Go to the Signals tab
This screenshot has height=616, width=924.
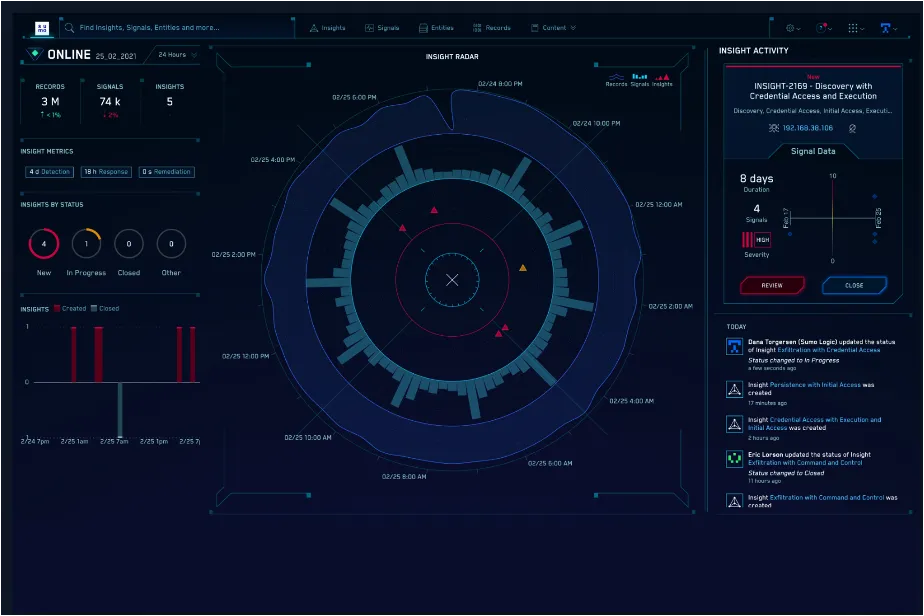(382, 28)
